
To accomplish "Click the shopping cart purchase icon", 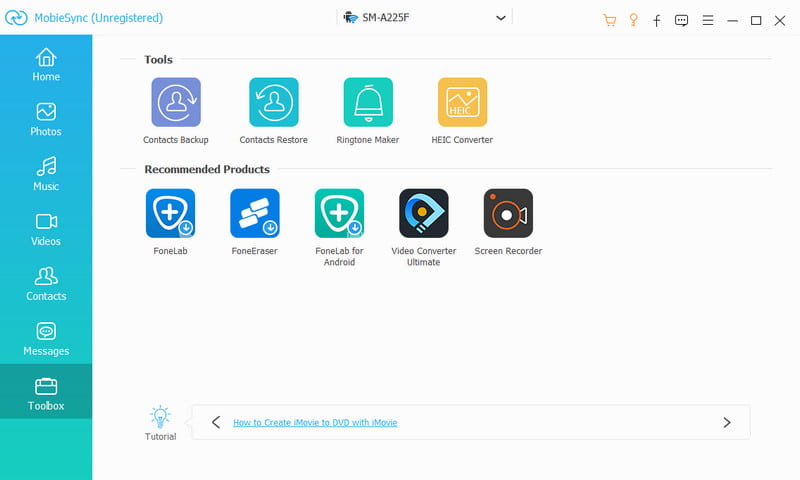I will click(x=610, y=20).
